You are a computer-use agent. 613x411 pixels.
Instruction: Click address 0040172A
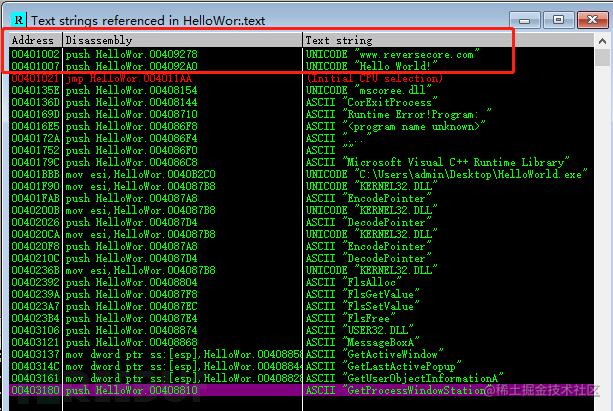coord(36,138)
